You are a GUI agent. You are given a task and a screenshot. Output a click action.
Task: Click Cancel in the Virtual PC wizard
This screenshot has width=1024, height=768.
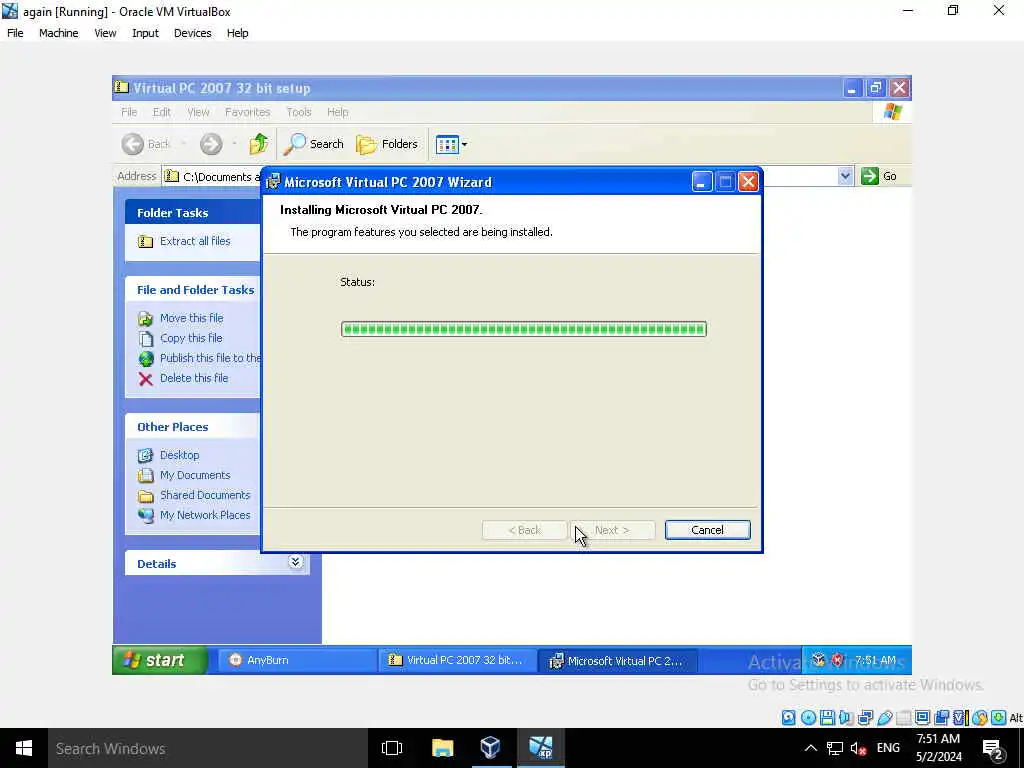click(x=707, y=530)
